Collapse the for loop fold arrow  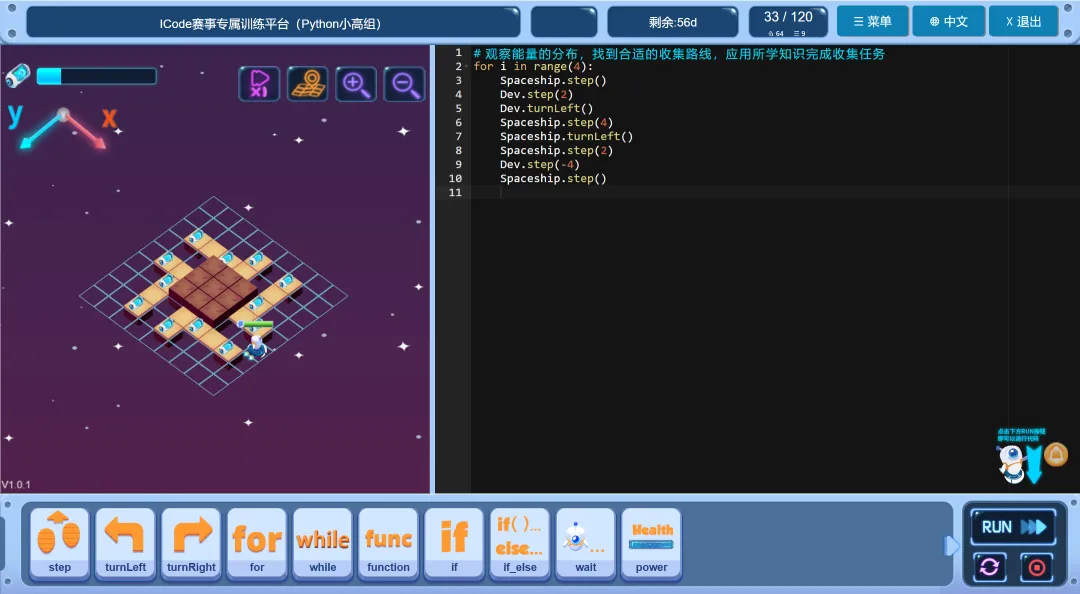point(466,67)
